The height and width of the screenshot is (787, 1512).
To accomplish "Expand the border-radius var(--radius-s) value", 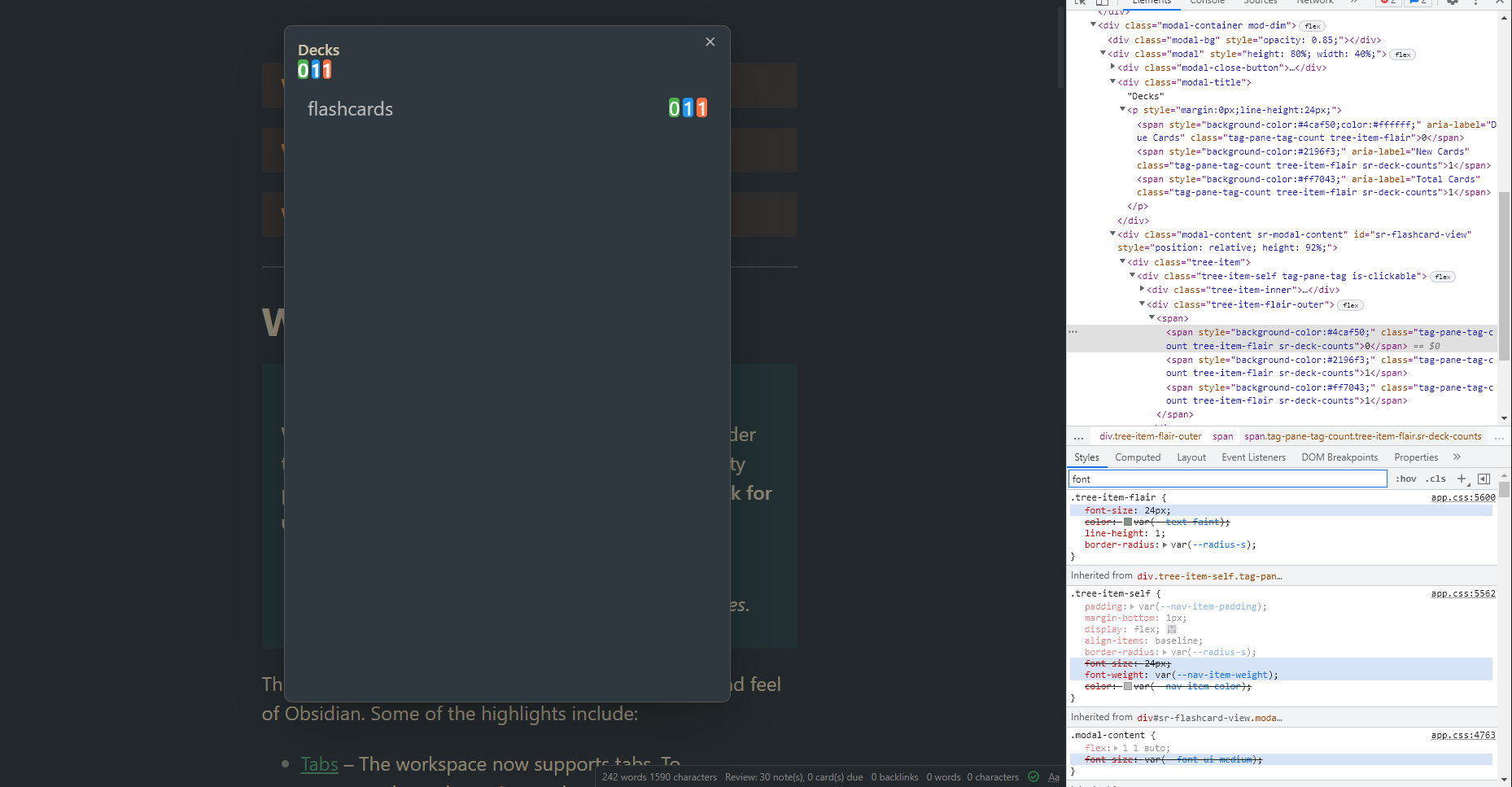I will (1165, 544).
